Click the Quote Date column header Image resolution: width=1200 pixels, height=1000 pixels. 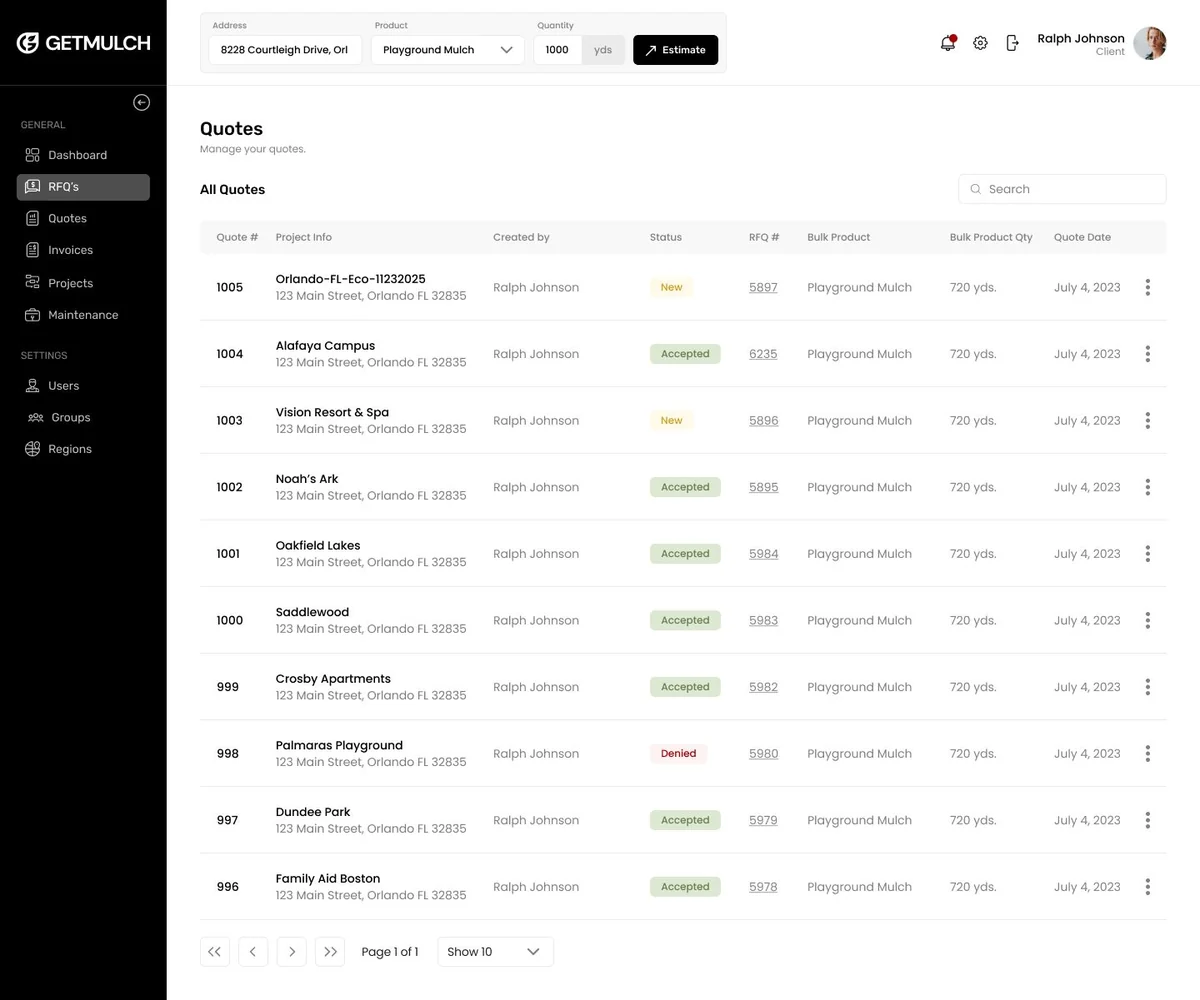1082,237
